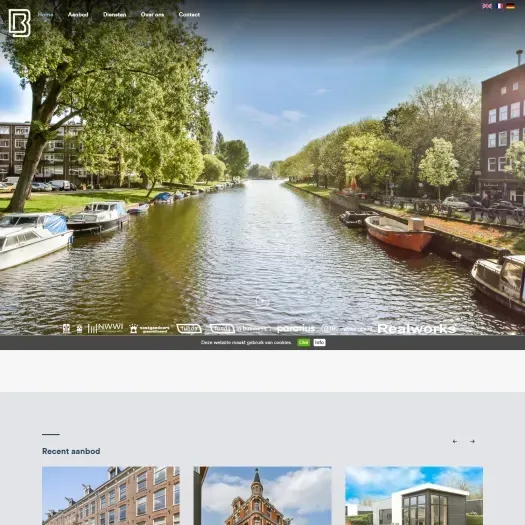
Task: Open the Contact menu item
Action: (x=189, y=15)
